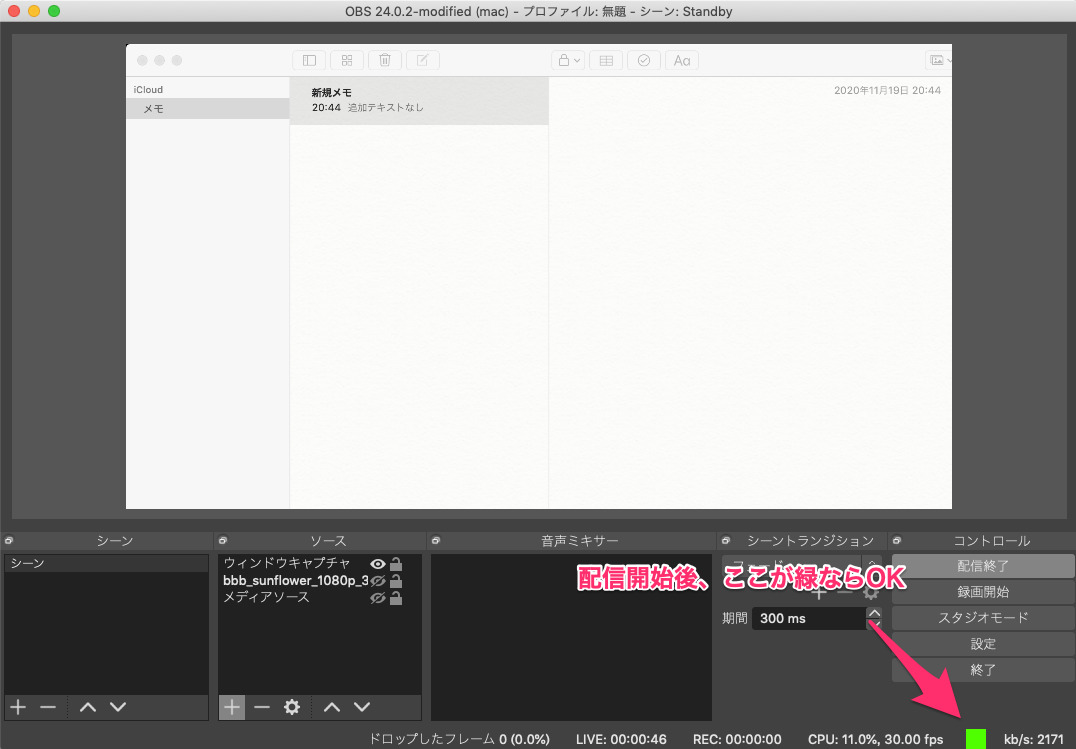Click the Notes trash delete icon
Image resolution: width=1076 pixels, height=749 pixels.
coord(385,60)
